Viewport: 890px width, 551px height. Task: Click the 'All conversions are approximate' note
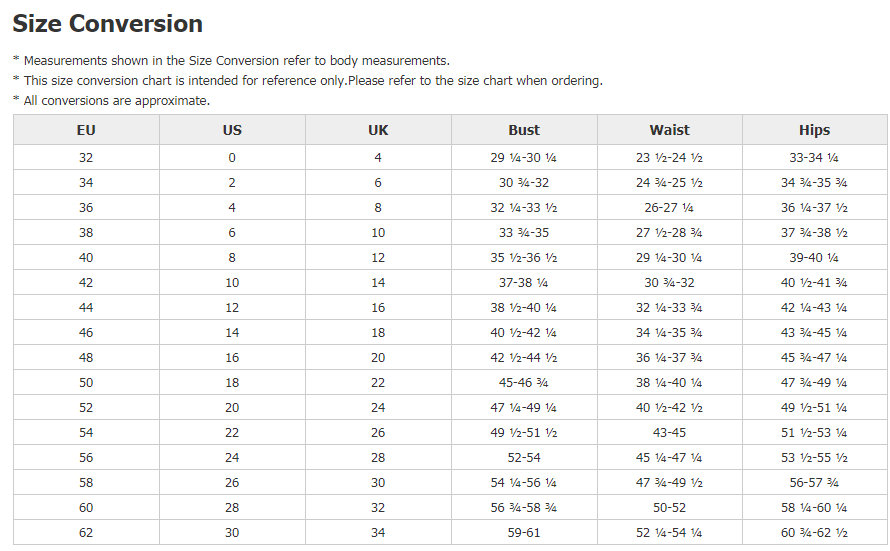(x=111, y=101)
